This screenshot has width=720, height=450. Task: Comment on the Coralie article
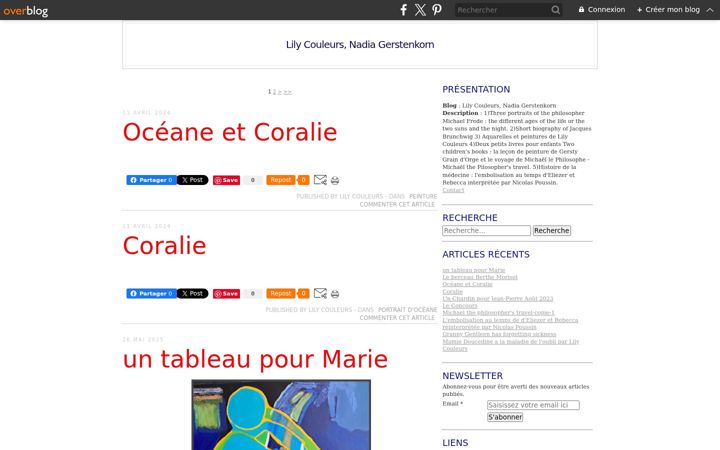pos(397,318)
